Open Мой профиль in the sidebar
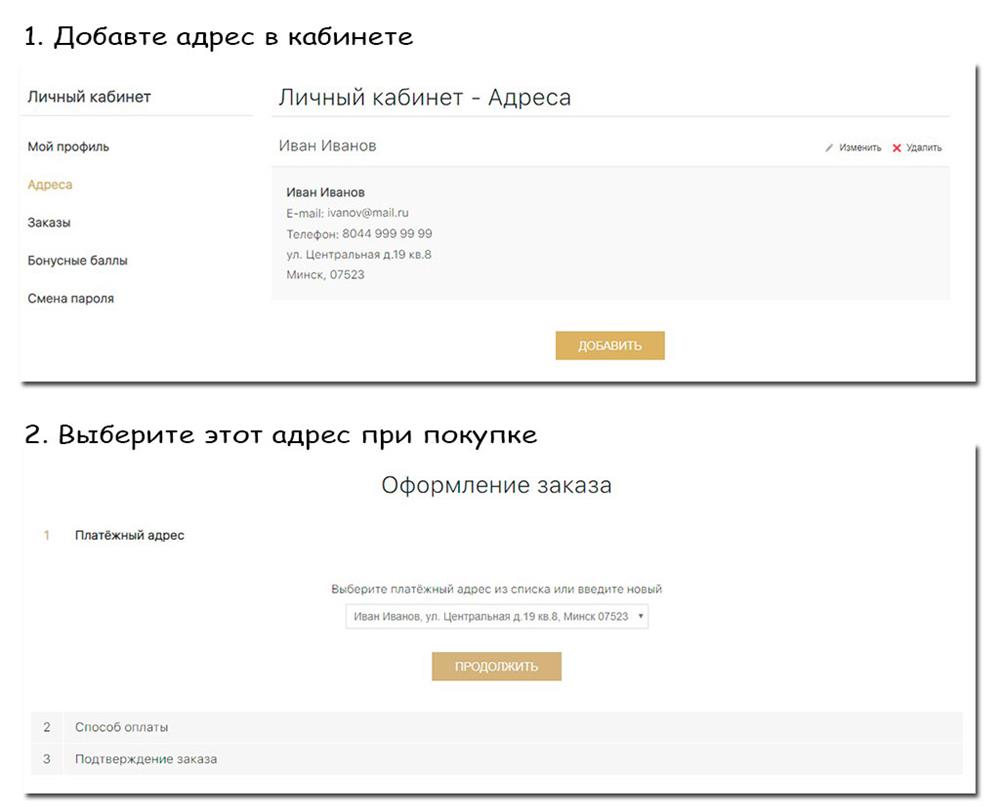 (x=68, y=147)
